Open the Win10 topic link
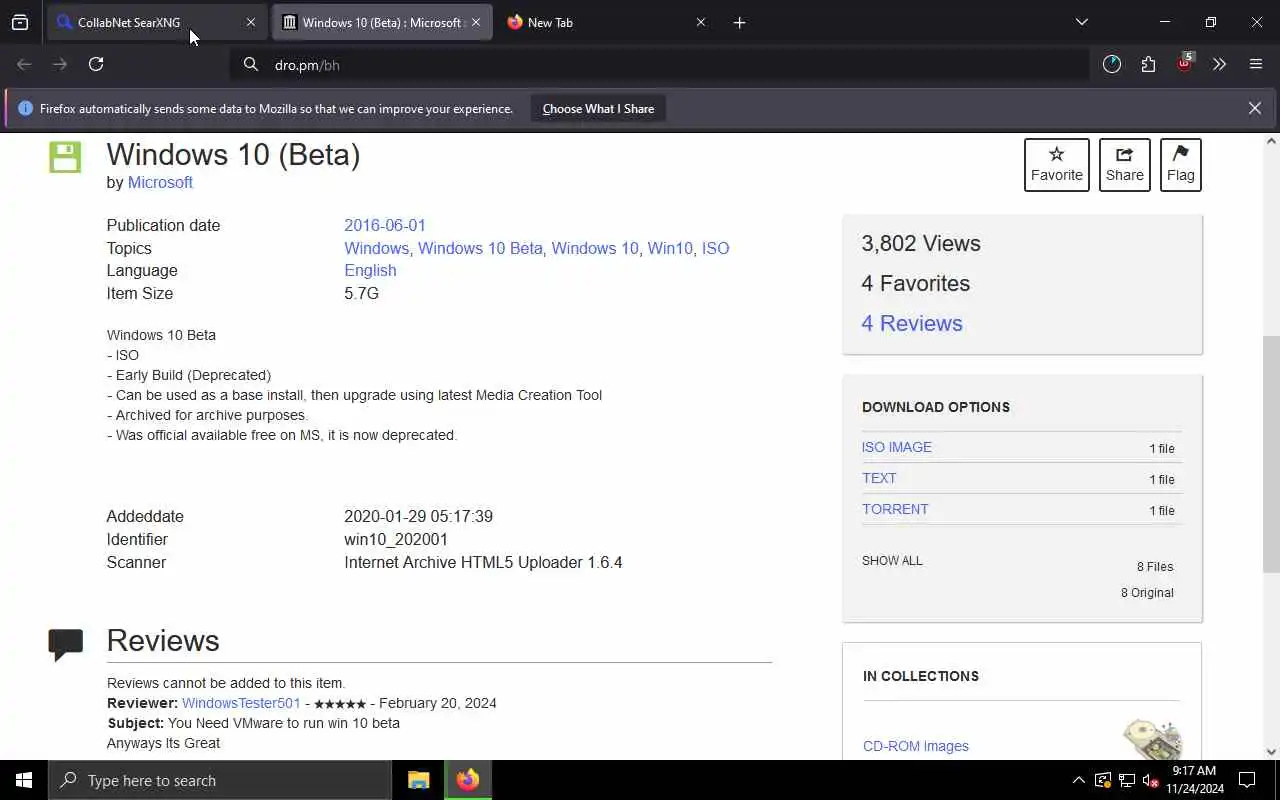Screen dimensions: 1280x800 [x=670, y=248]
